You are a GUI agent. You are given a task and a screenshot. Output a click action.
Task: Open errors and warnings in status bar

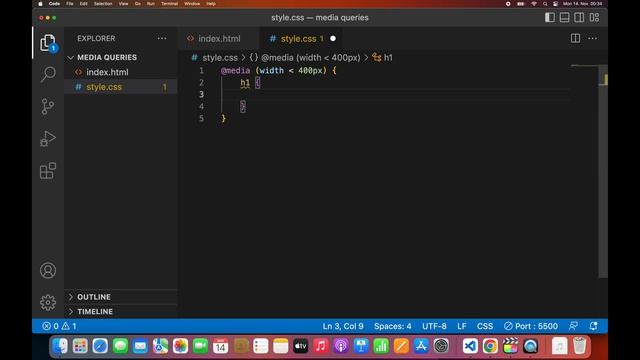click(x=59, y=326)
